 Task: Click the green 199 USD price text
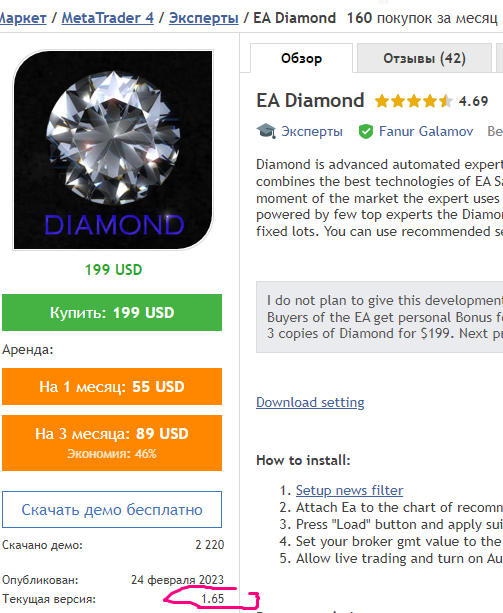[x=113, y=270]
